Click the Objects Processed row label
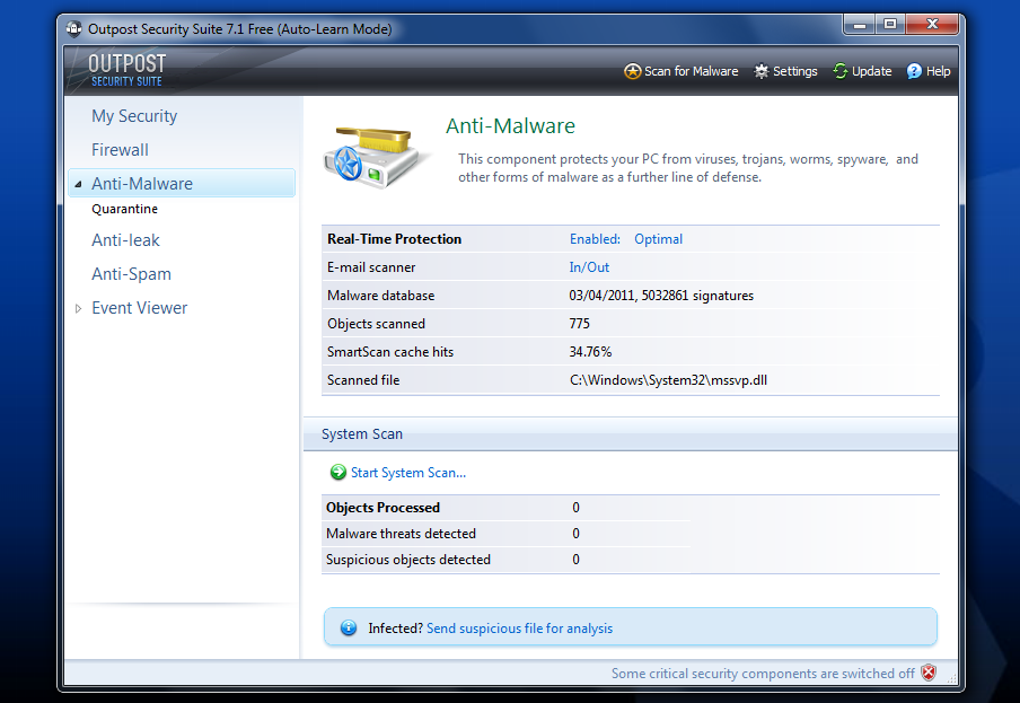The width and height of the screenshot is (1020, 703). coord(383,508)
